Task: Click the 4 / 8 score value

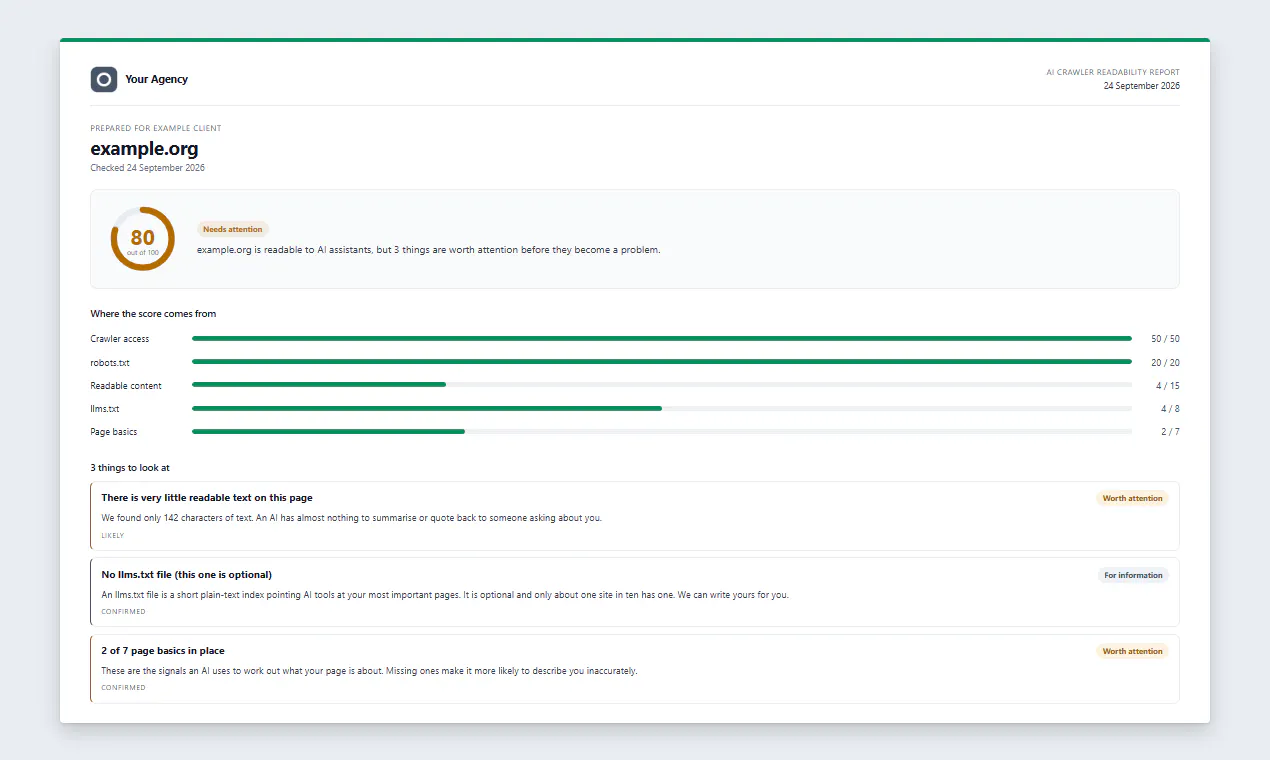Action: click(1170, 409)
